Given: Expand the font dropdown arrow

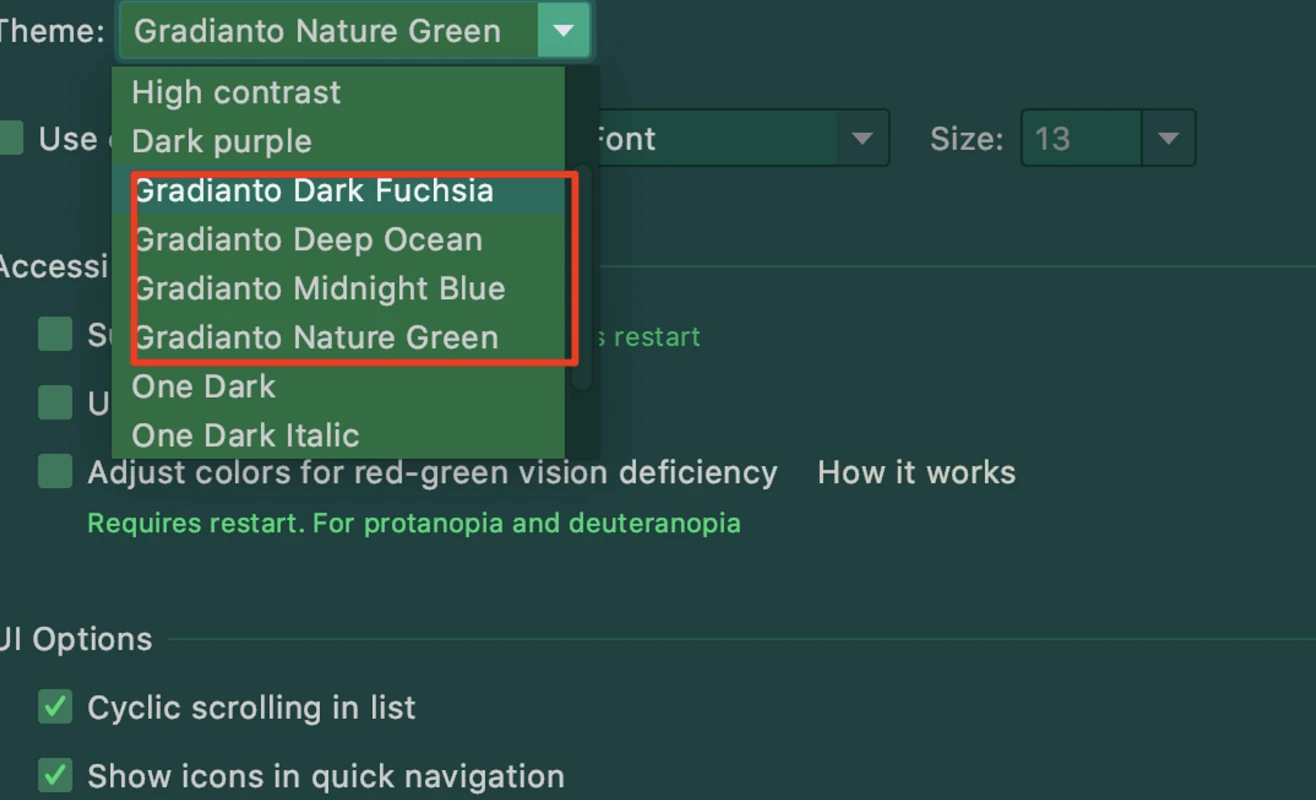Looking at the screenshot, I should coord(862,138).
